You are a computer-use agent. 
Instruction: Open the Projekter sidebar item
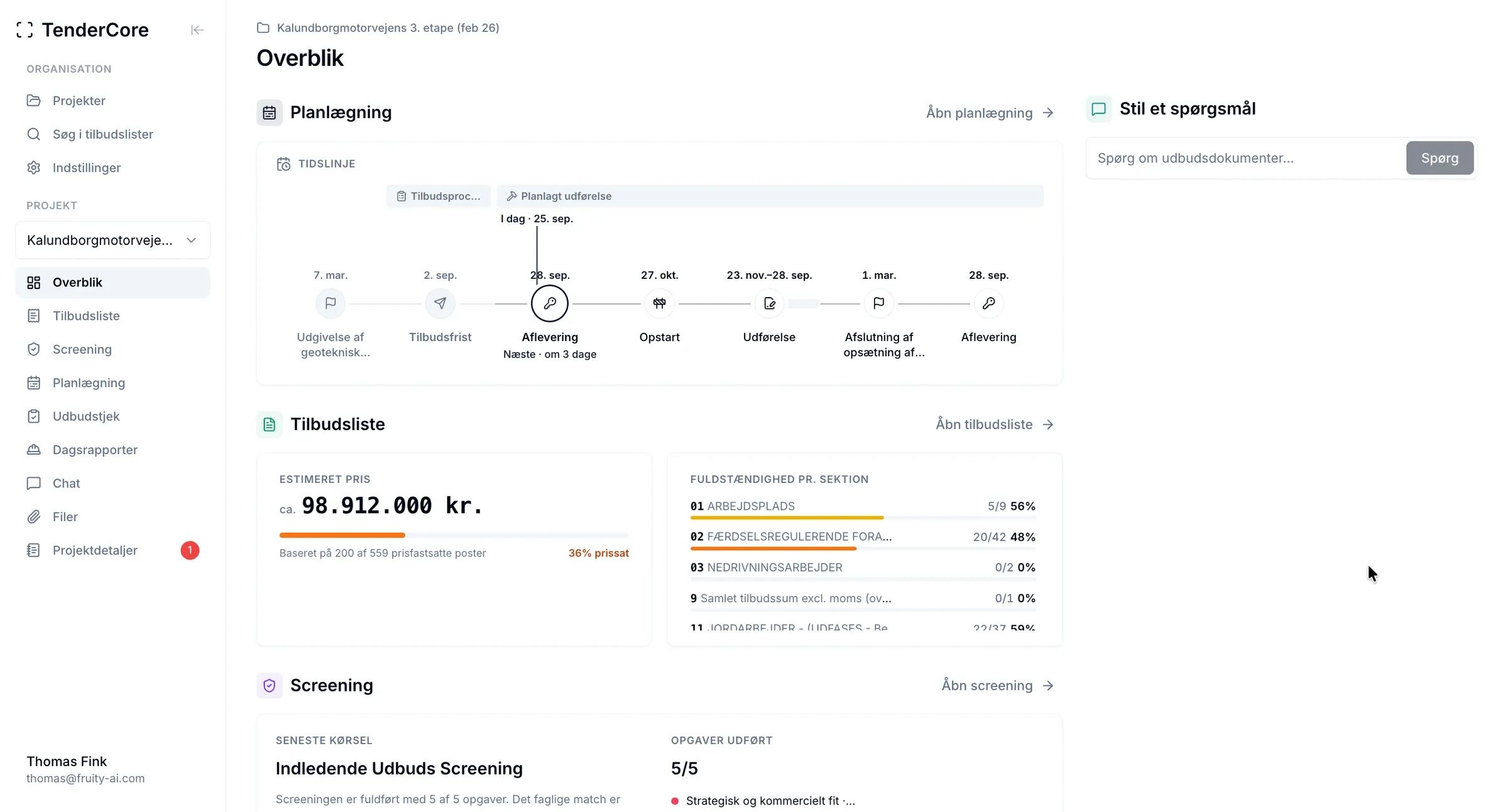click(113, 100)
